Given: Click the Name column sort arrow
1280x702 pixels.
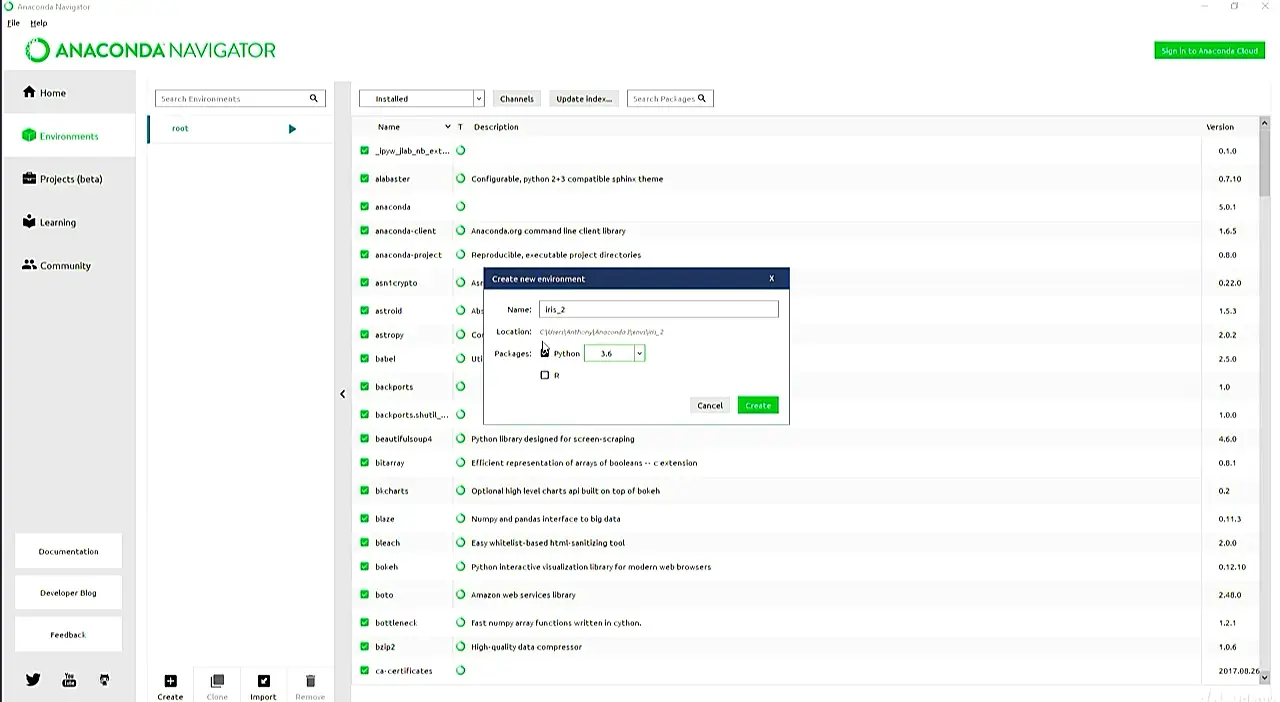Looking at the screenshot, I should [447, 127].
